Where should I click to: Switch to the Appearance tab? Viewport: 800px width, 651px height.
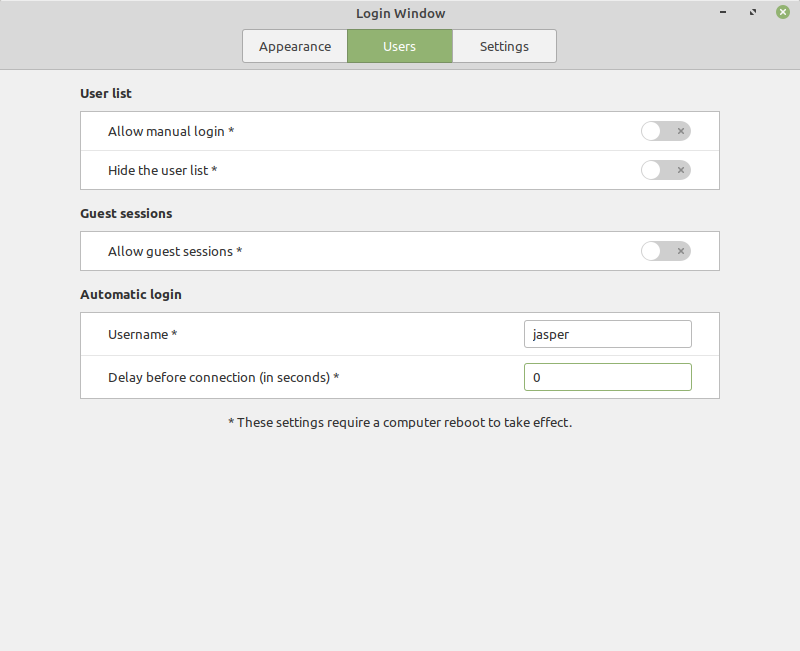coord(295,46)
